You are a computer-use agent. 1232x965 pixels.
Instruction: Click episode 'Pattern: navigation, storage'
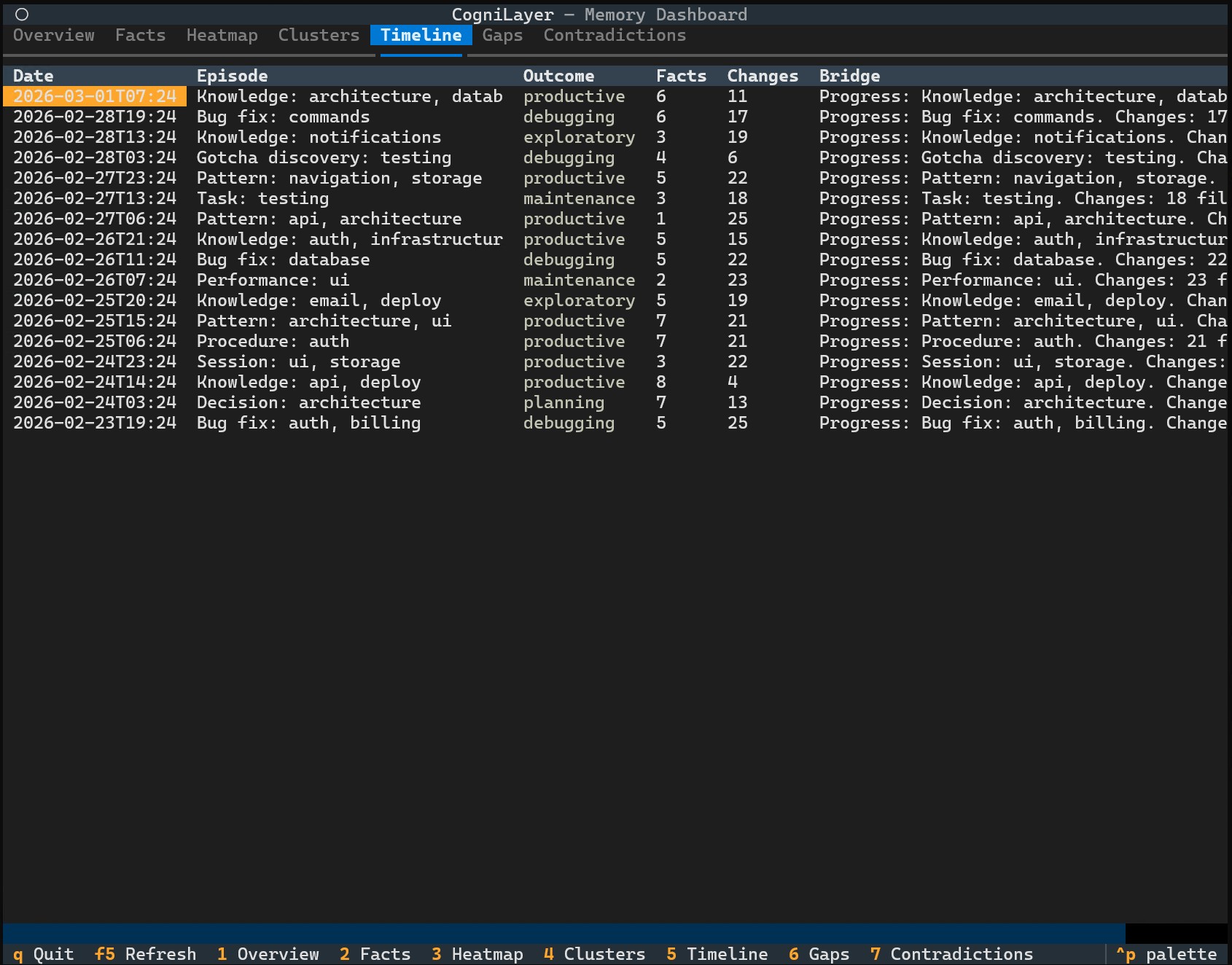(339, 178)
